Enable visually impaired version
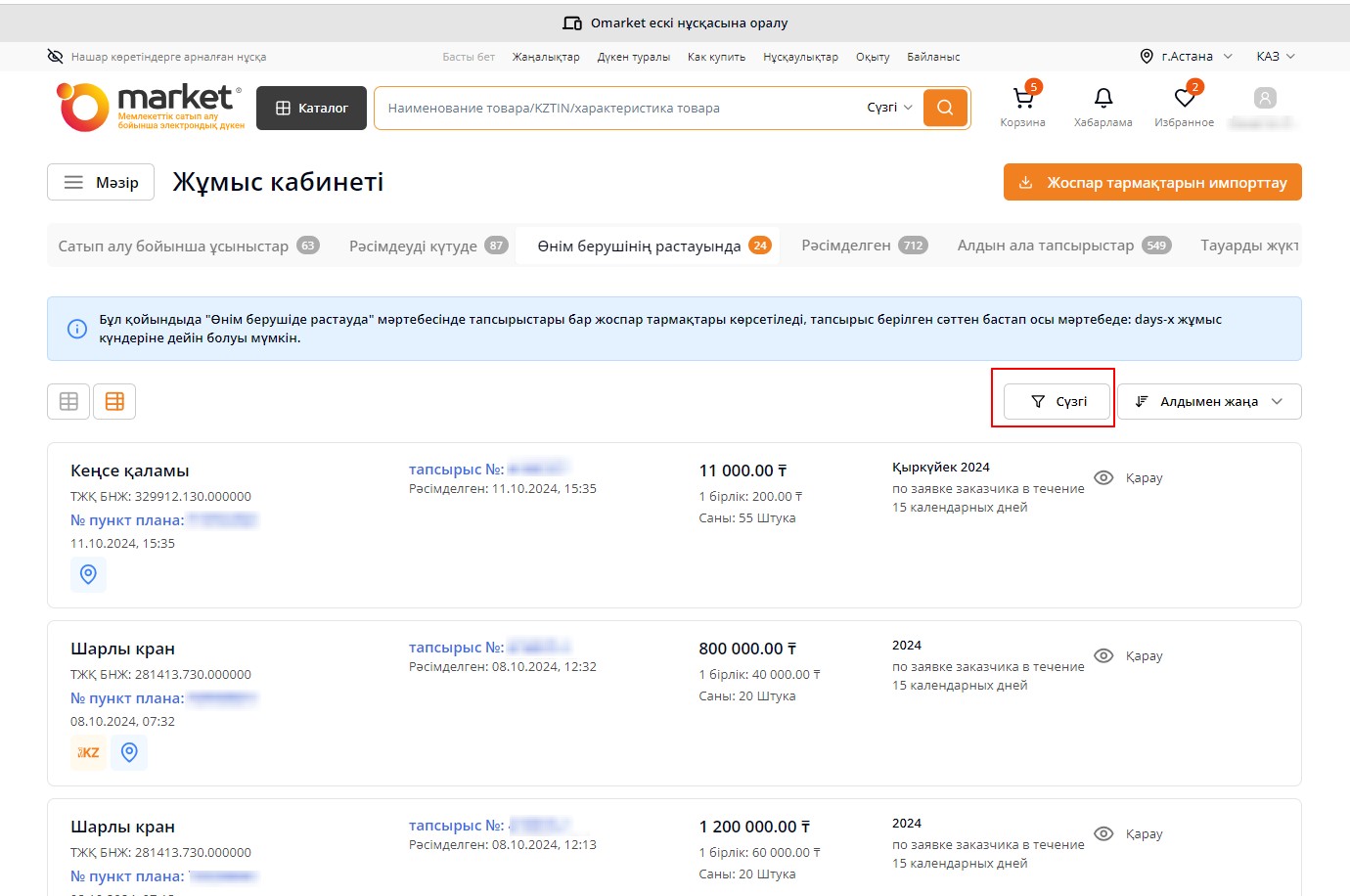 coord(157,57)
